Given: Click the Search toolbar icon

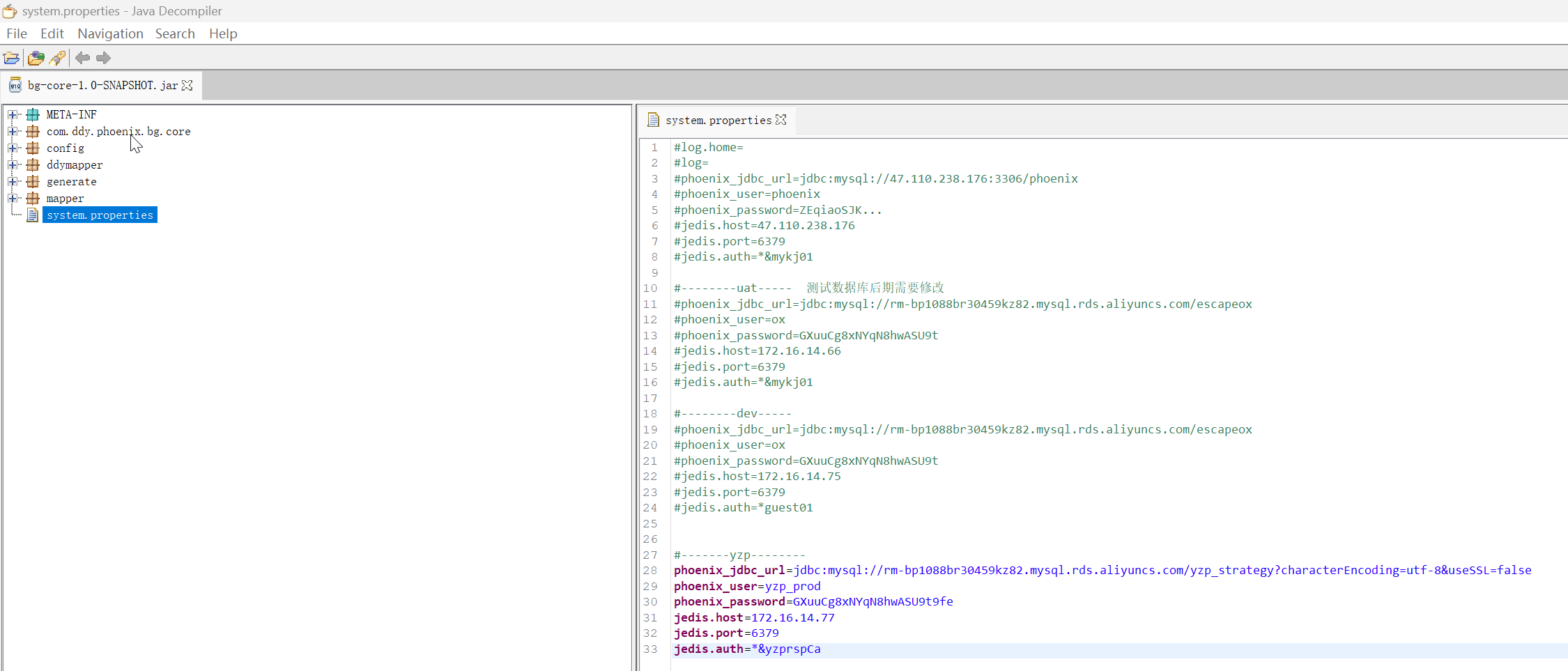Looking at the screenshot, I should [x=58, y=58].
